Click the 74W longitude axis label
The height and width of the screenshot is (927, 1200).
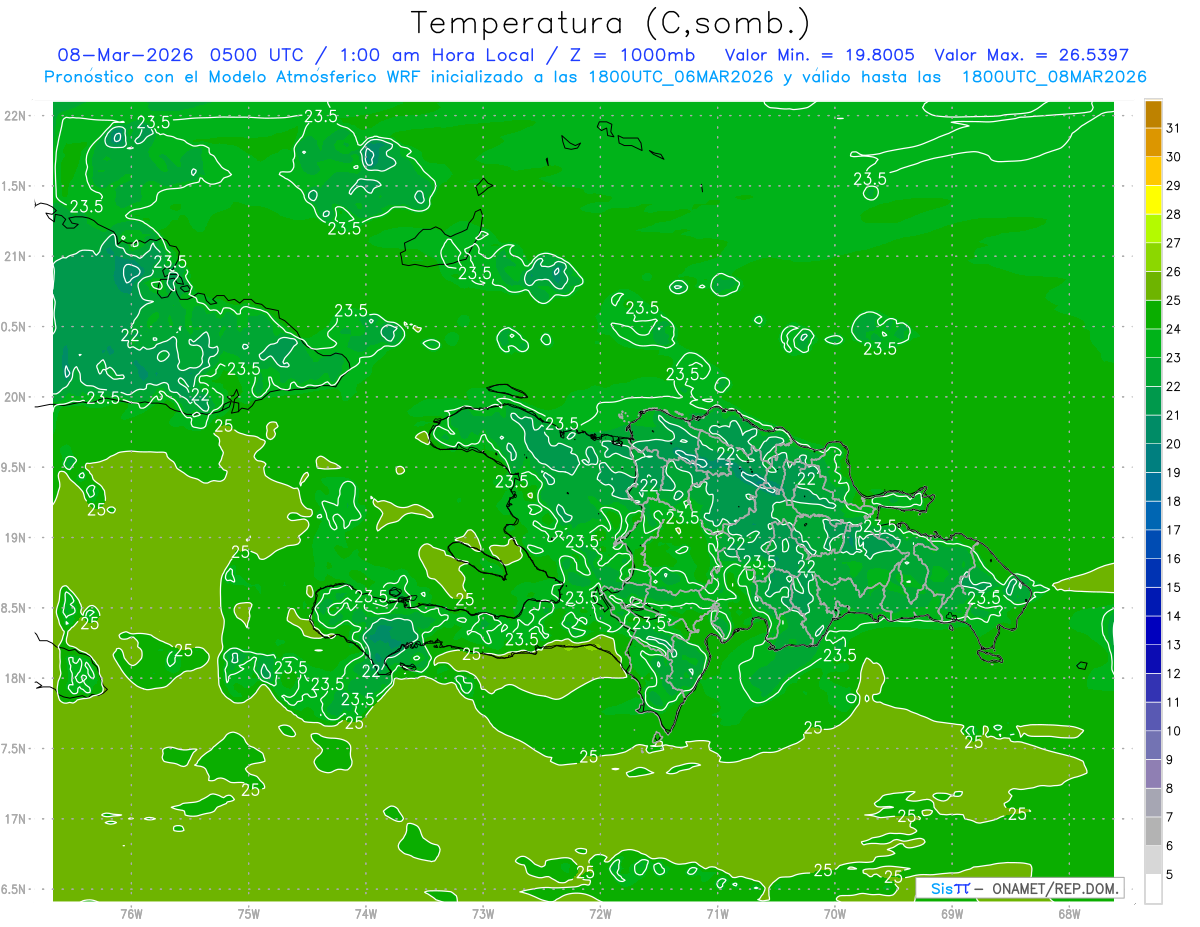(x=365, y=913)
